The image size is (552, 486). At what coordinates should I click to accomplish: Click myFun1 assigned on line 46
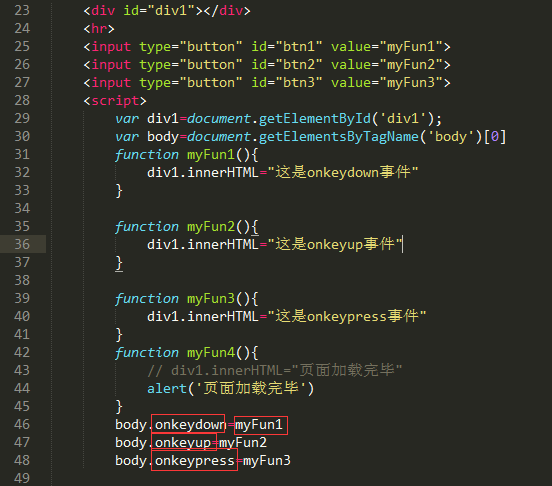[259, 424]
